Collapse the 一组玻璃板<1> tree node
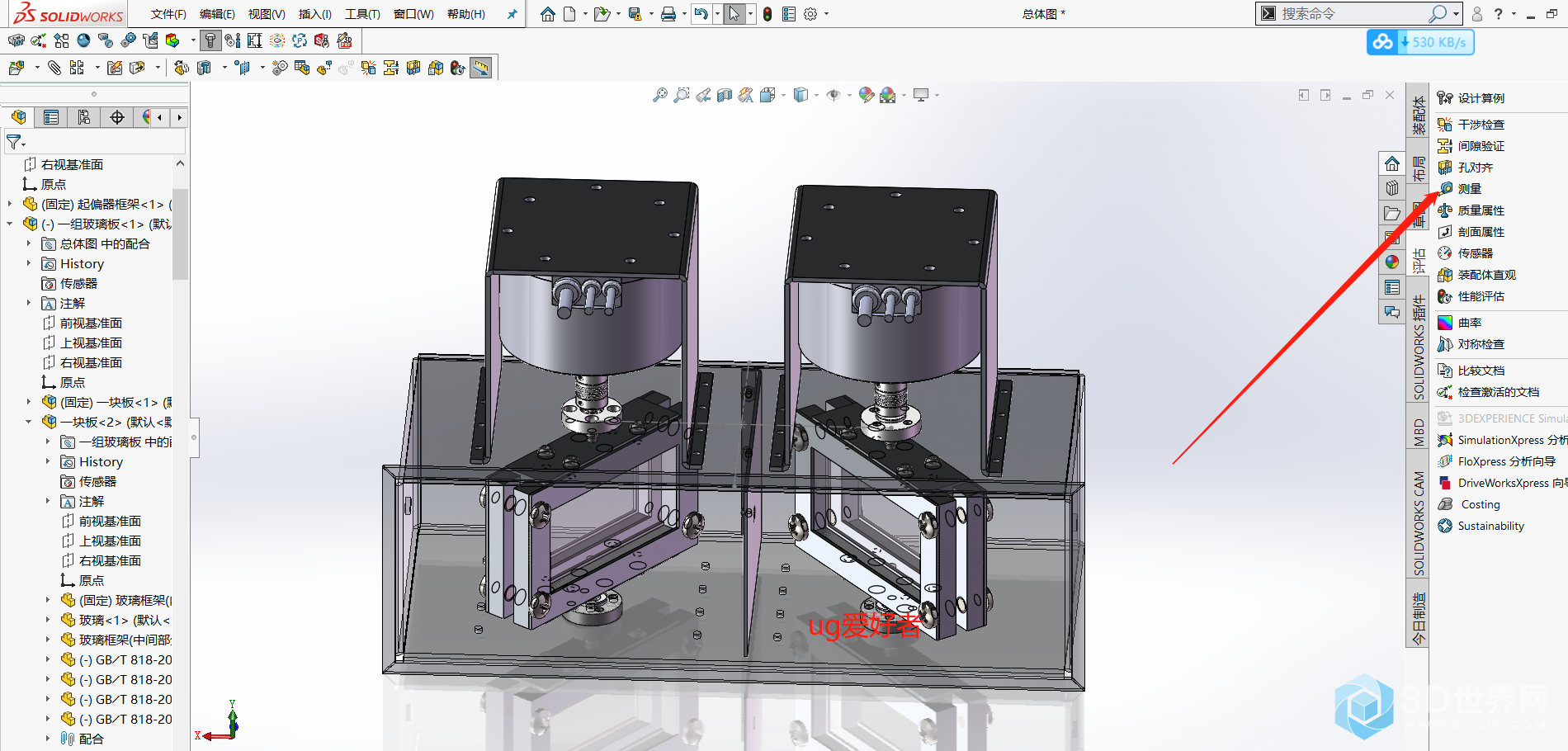Image resolution: width=1568 pixels, height=751 pixels. tap(10, 224)
